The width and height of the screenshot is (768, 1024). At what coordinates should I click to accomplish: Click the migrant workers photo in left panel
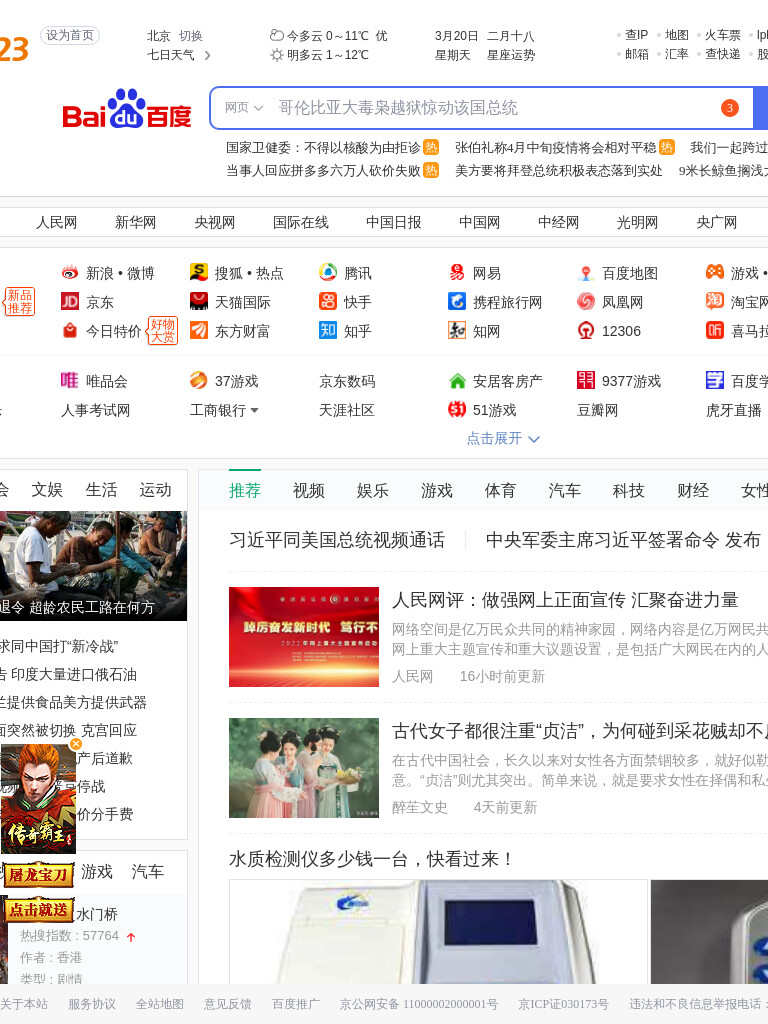tap(93, 566)
